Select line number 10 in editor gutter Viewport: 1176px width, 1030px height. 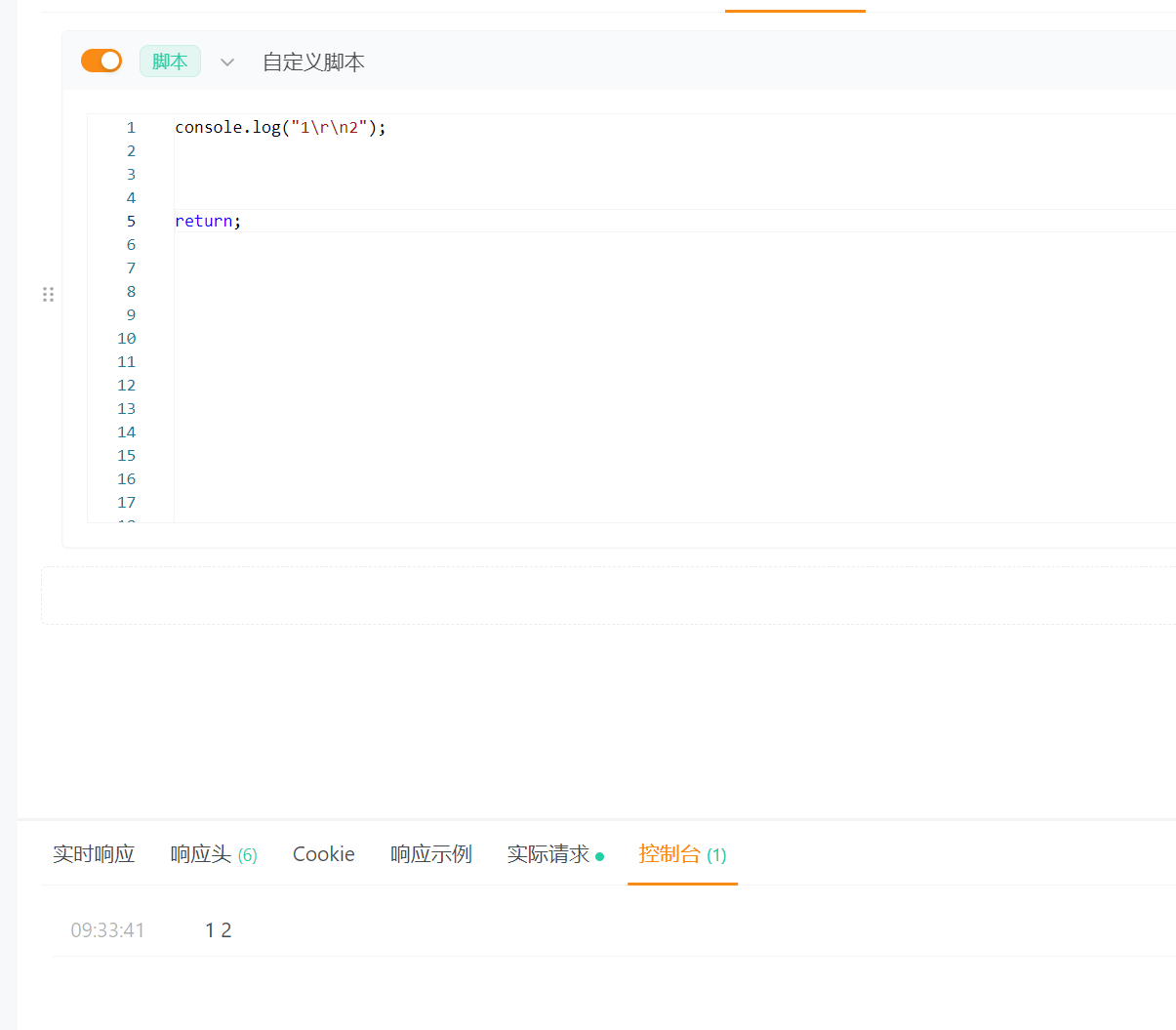coord(127,339)
